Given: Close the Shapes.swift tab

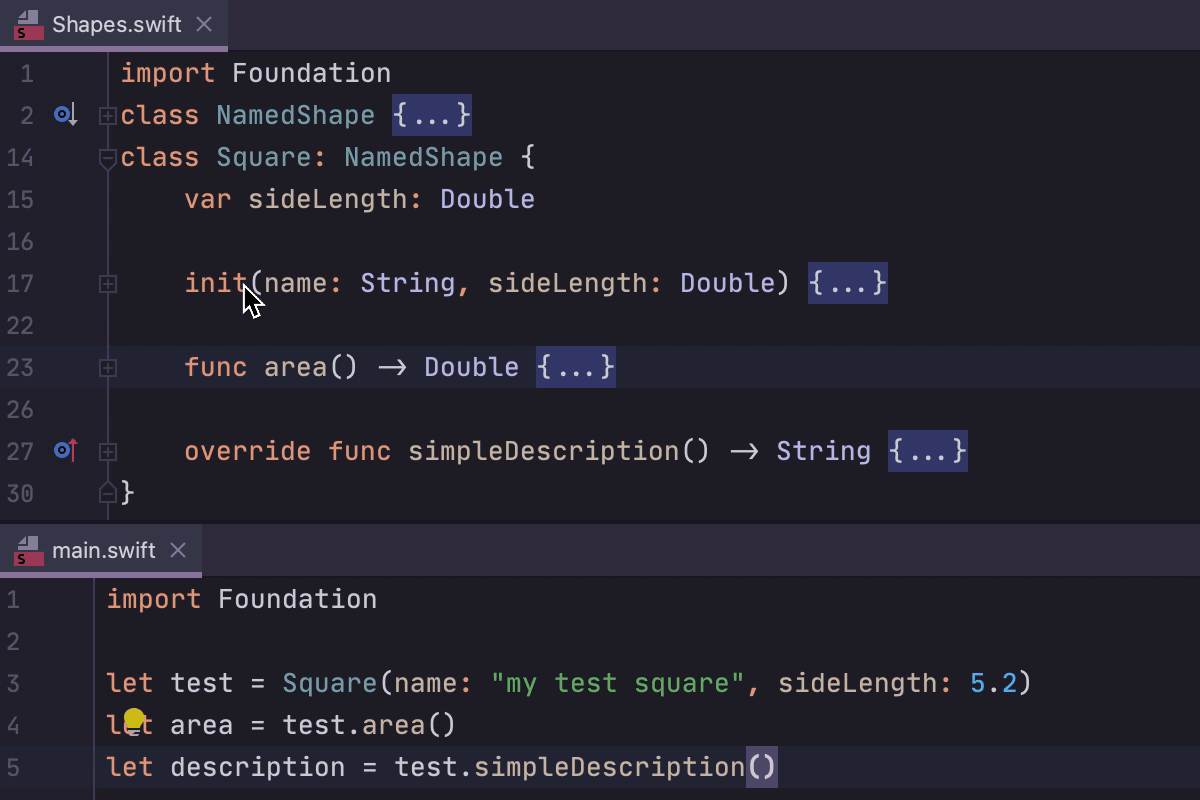Looking at the screenshot, I should pyautogui.click(x=204, y=25).
